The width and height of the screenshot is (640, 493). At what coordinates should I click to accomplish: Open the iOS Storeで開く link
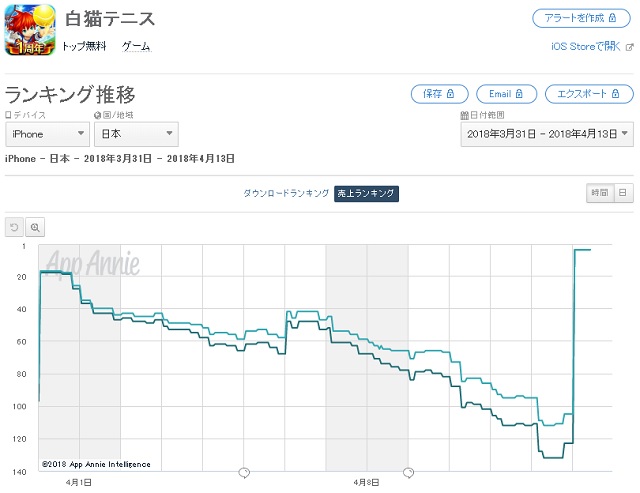tap(585, 47)
